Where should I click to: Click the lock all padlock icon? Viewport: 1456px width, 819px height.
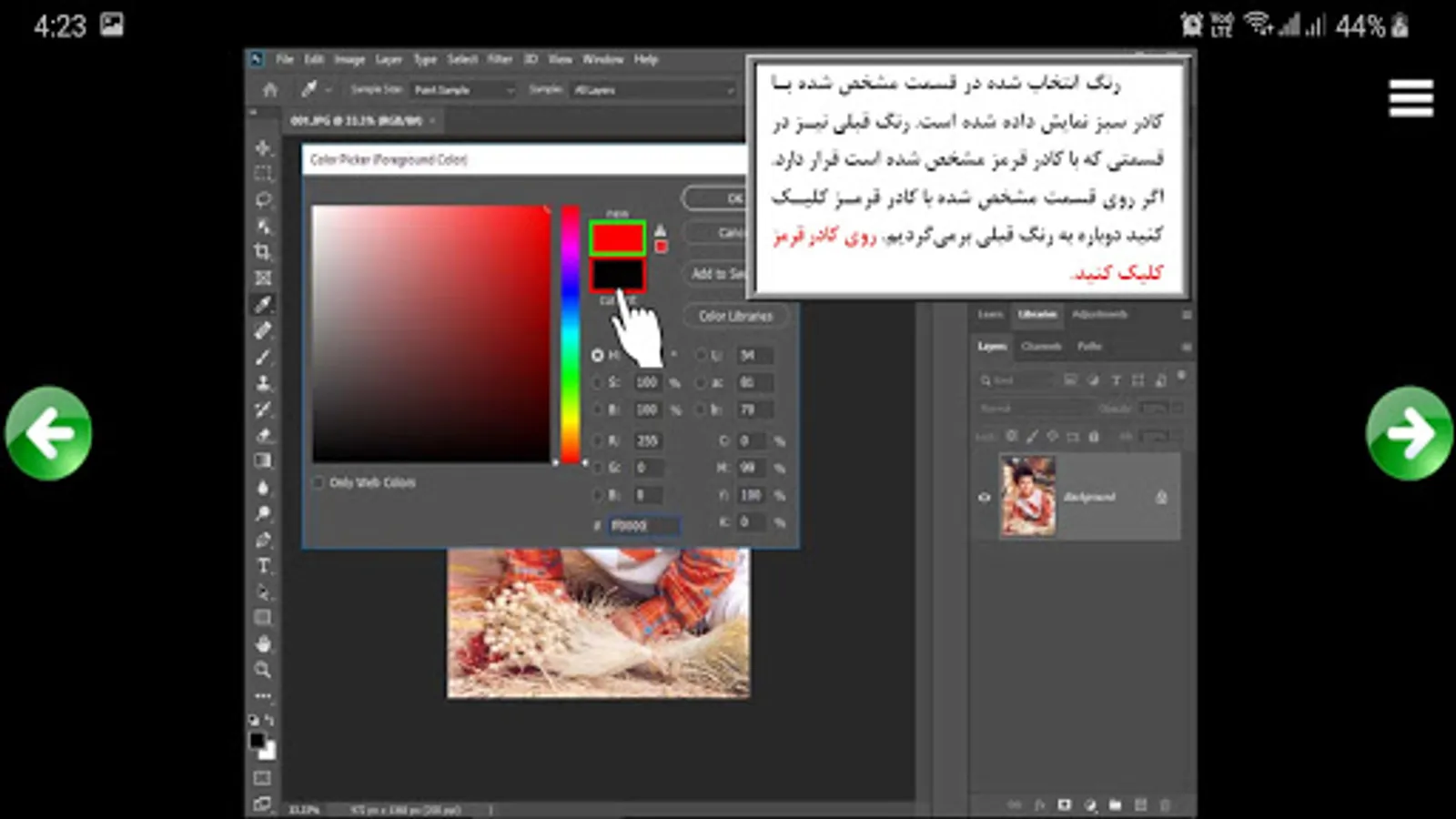pos(1094,437)
